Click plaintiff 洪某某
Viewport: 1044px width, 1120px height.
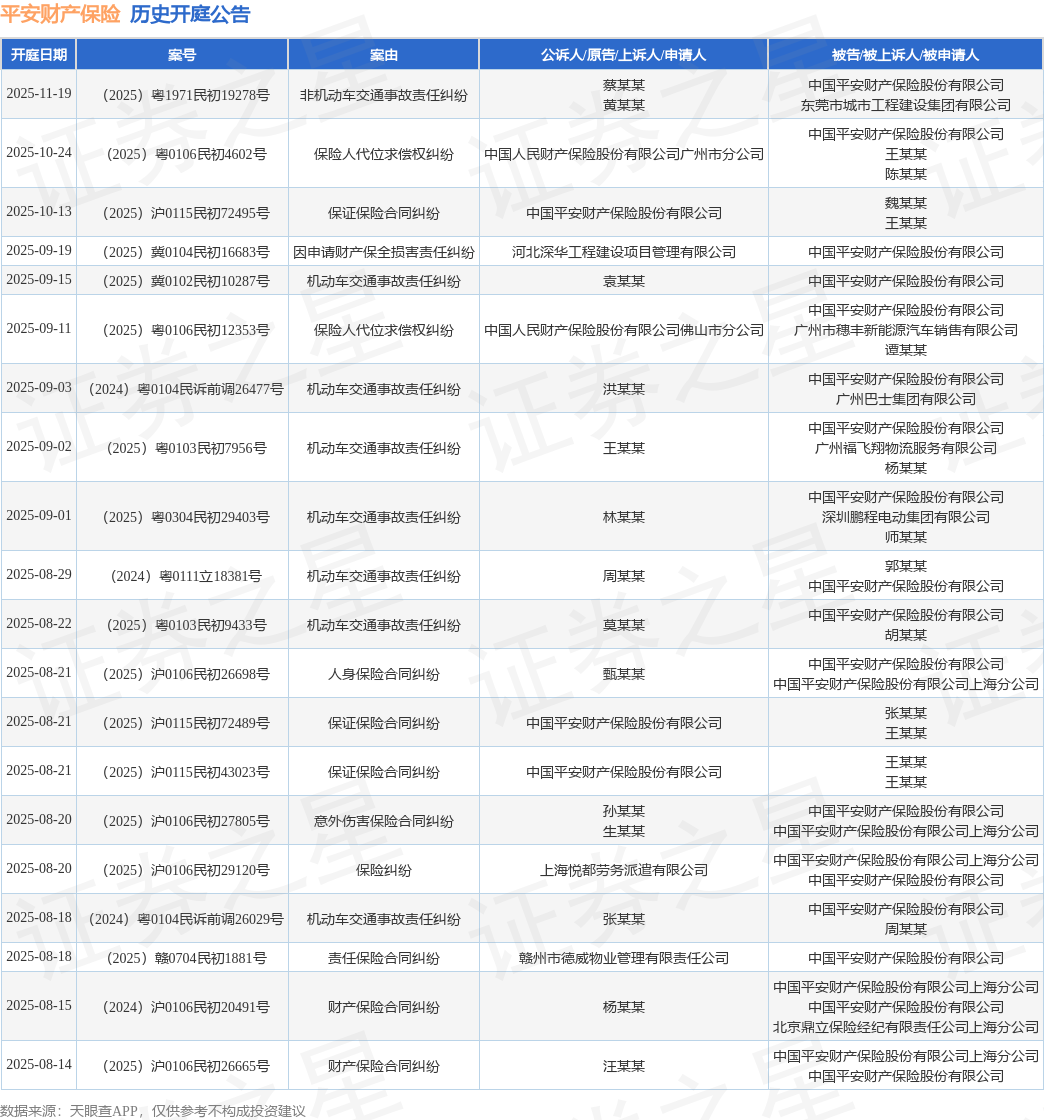[x=623, y=389]
